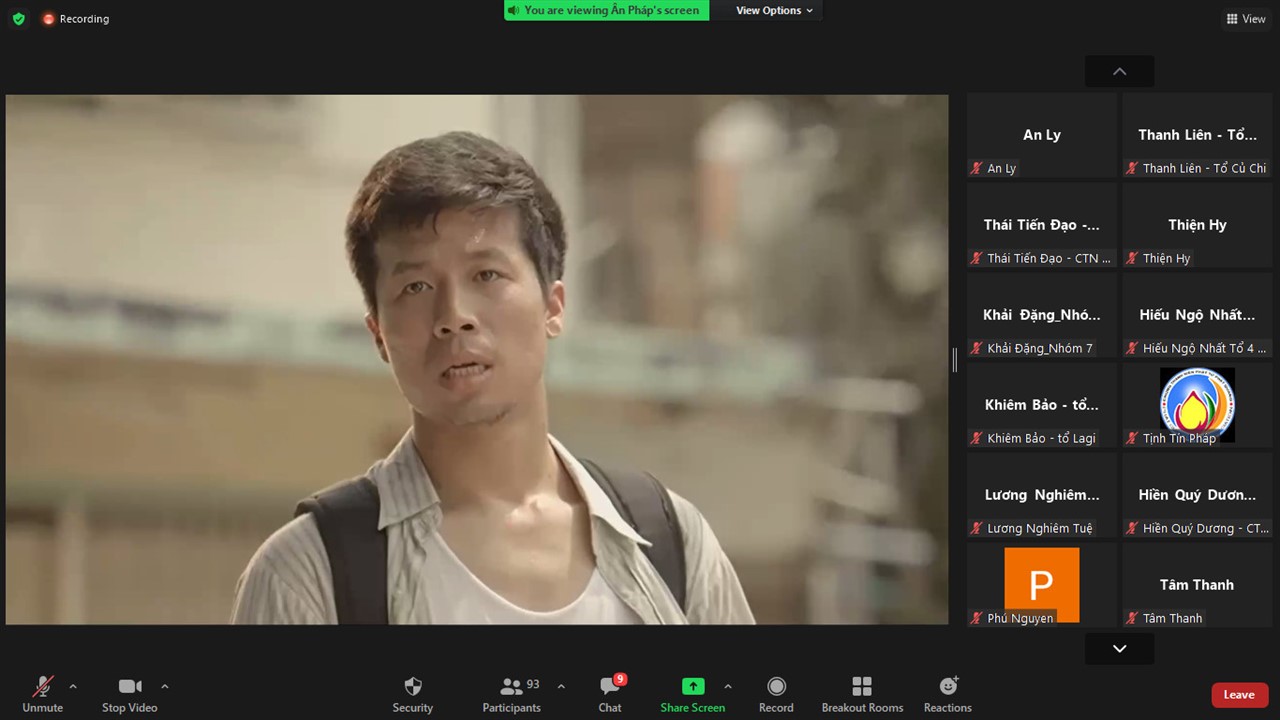
Task: Expand video settings arrow next to Stop Video
Action: coord(165,686)
